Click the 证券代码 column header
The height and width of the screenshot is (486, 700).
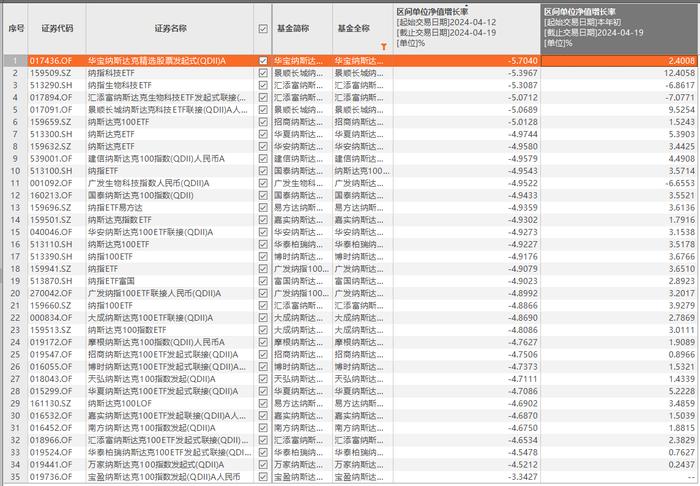pyautogui.click(x=57, y=29)
